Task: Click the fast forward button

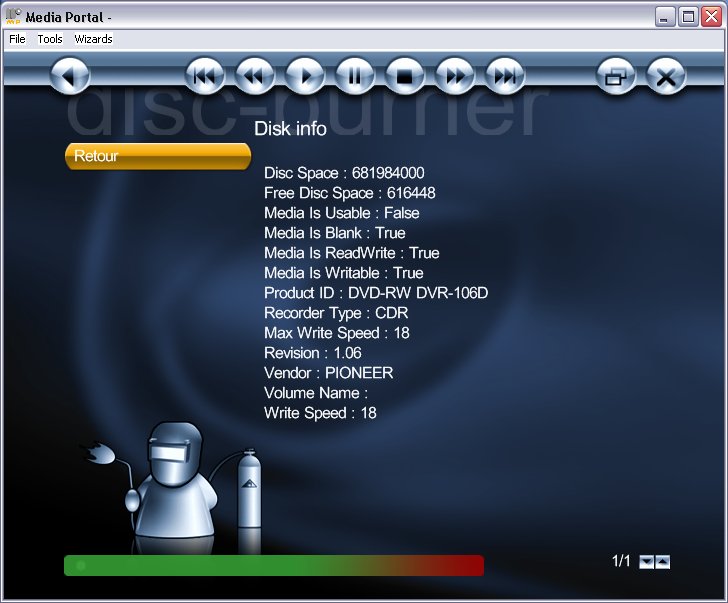Action: point(455,75)
